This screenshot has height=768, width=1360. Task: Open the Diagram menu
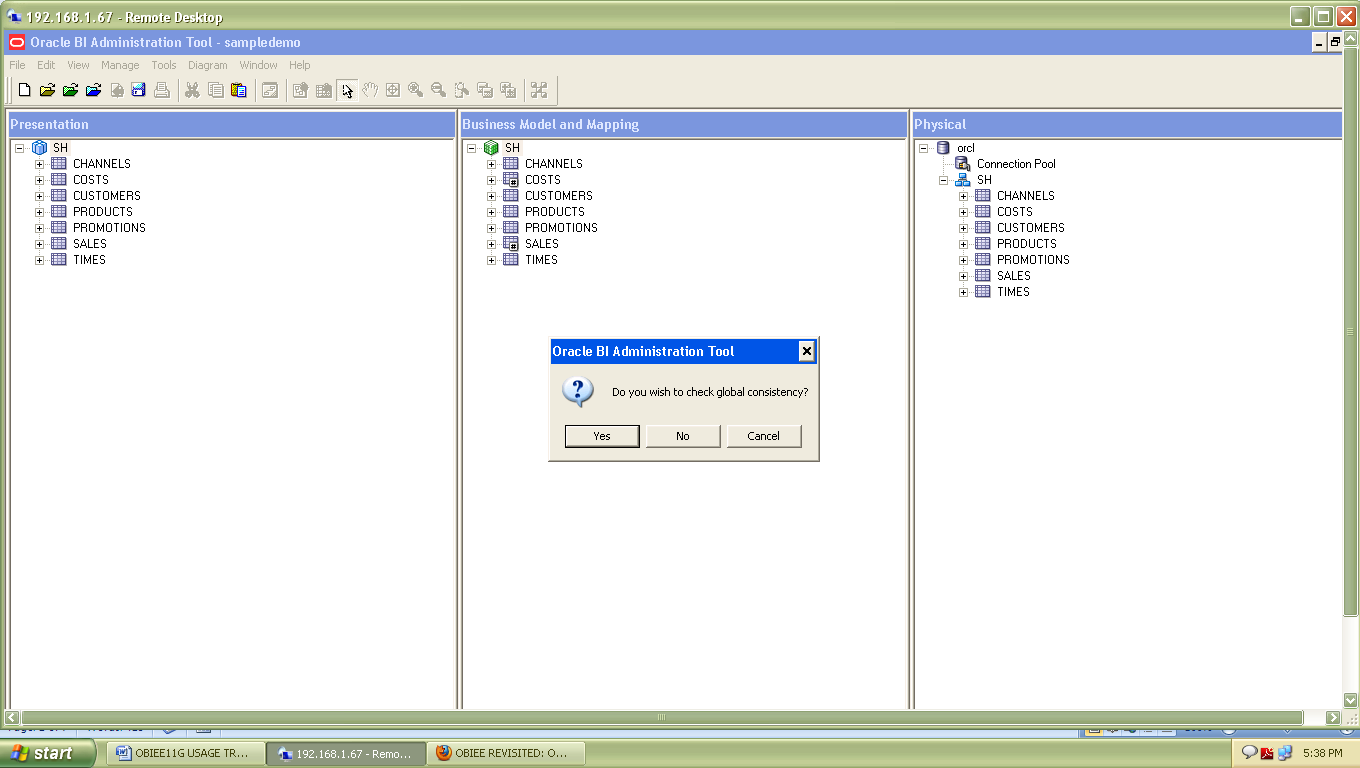point(208,64)
